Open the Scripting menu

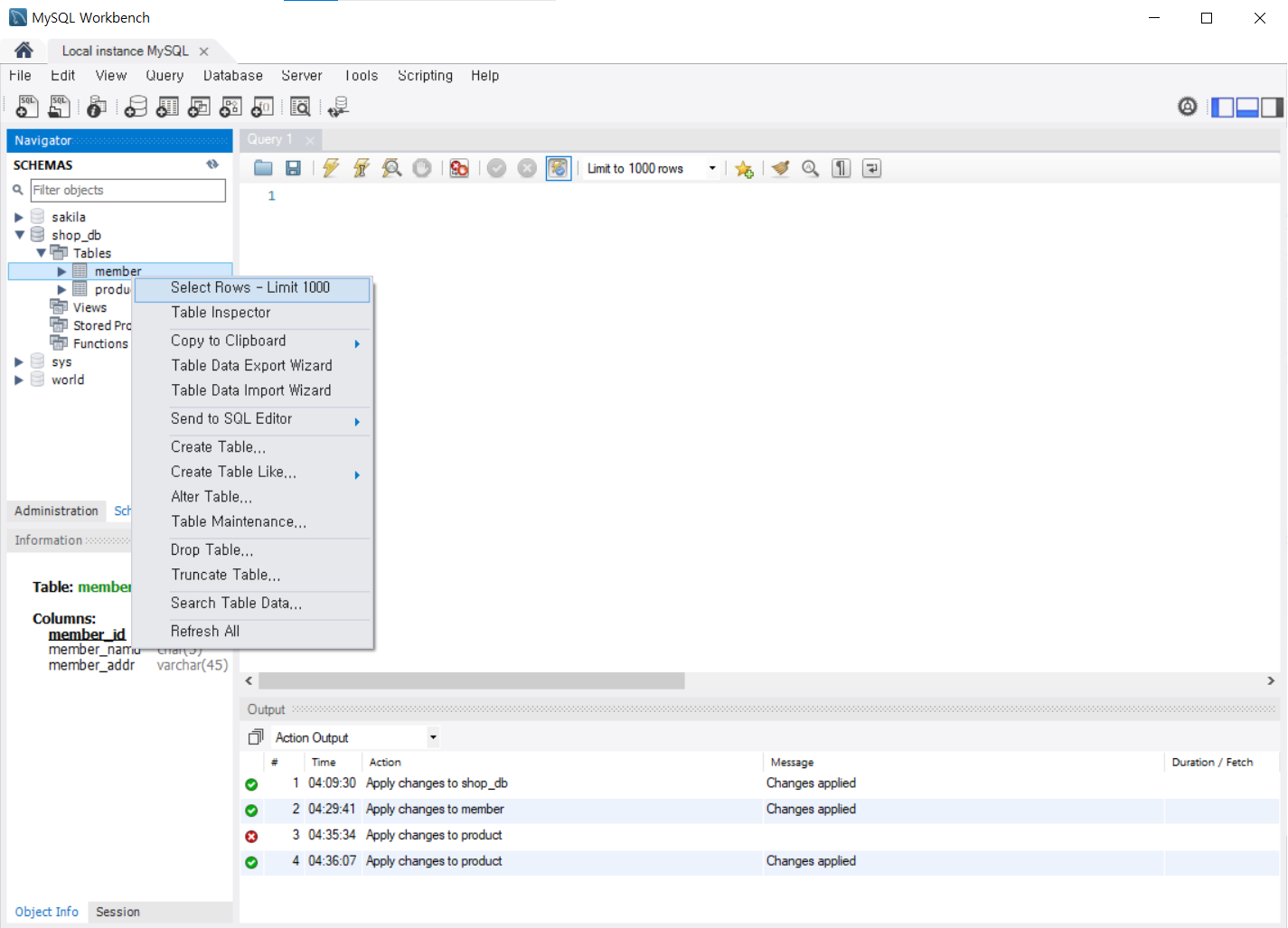tap(425, 76)
